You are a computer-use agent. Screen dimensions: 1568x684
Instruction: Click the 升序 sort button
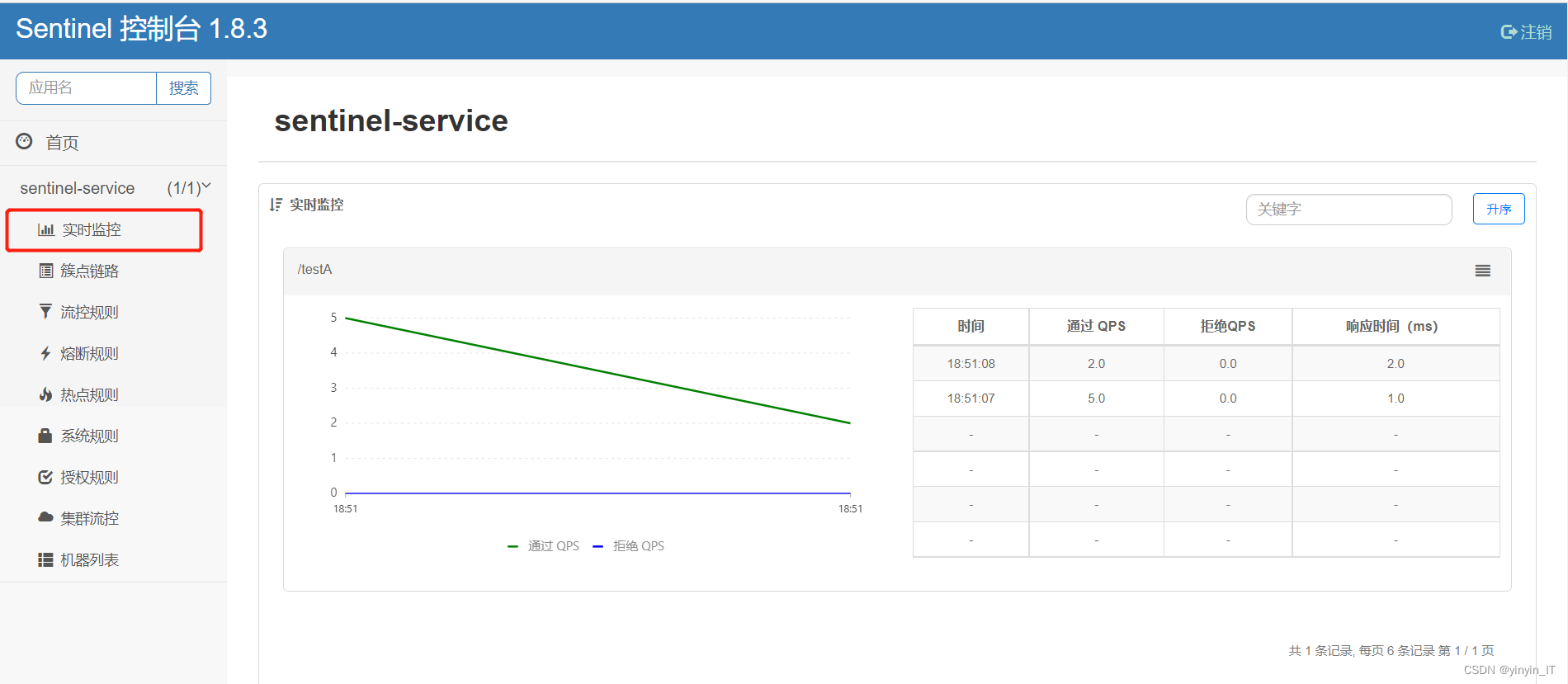[x=1499, y=209]
